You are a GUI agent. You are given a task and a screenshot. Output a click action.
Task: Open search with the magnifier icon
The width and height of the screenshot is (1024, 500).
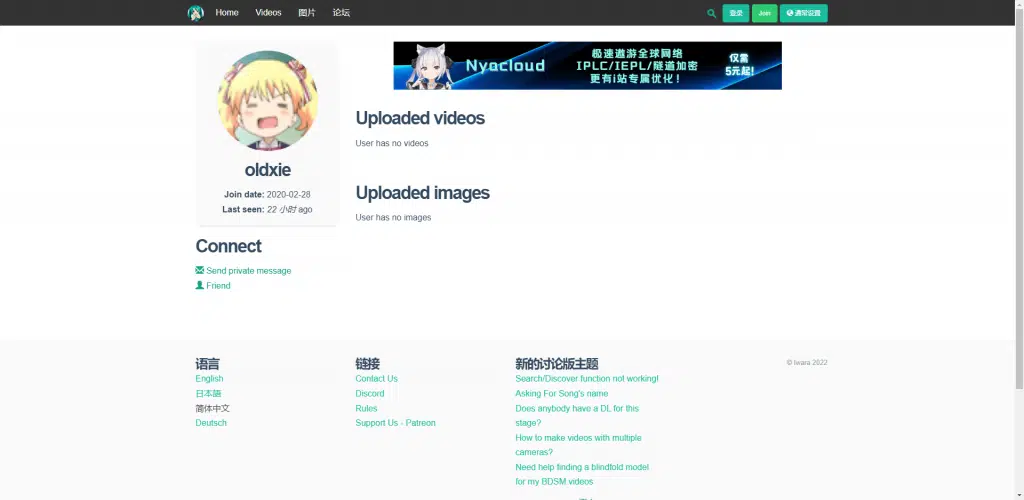click(x=711, y=13)
